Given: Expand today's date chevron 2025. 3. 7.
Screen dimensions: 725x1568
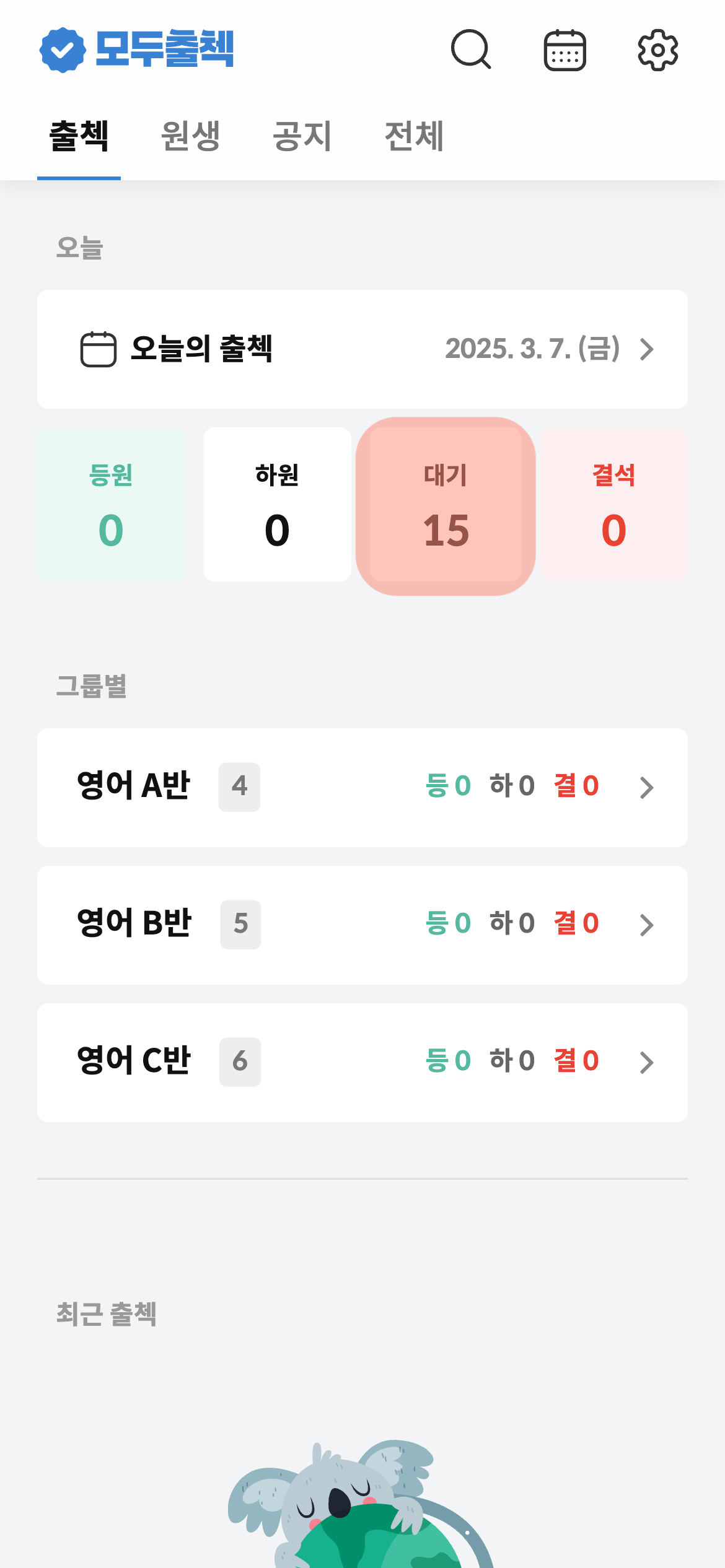Looking at the screenshot, I should (646, 349).
